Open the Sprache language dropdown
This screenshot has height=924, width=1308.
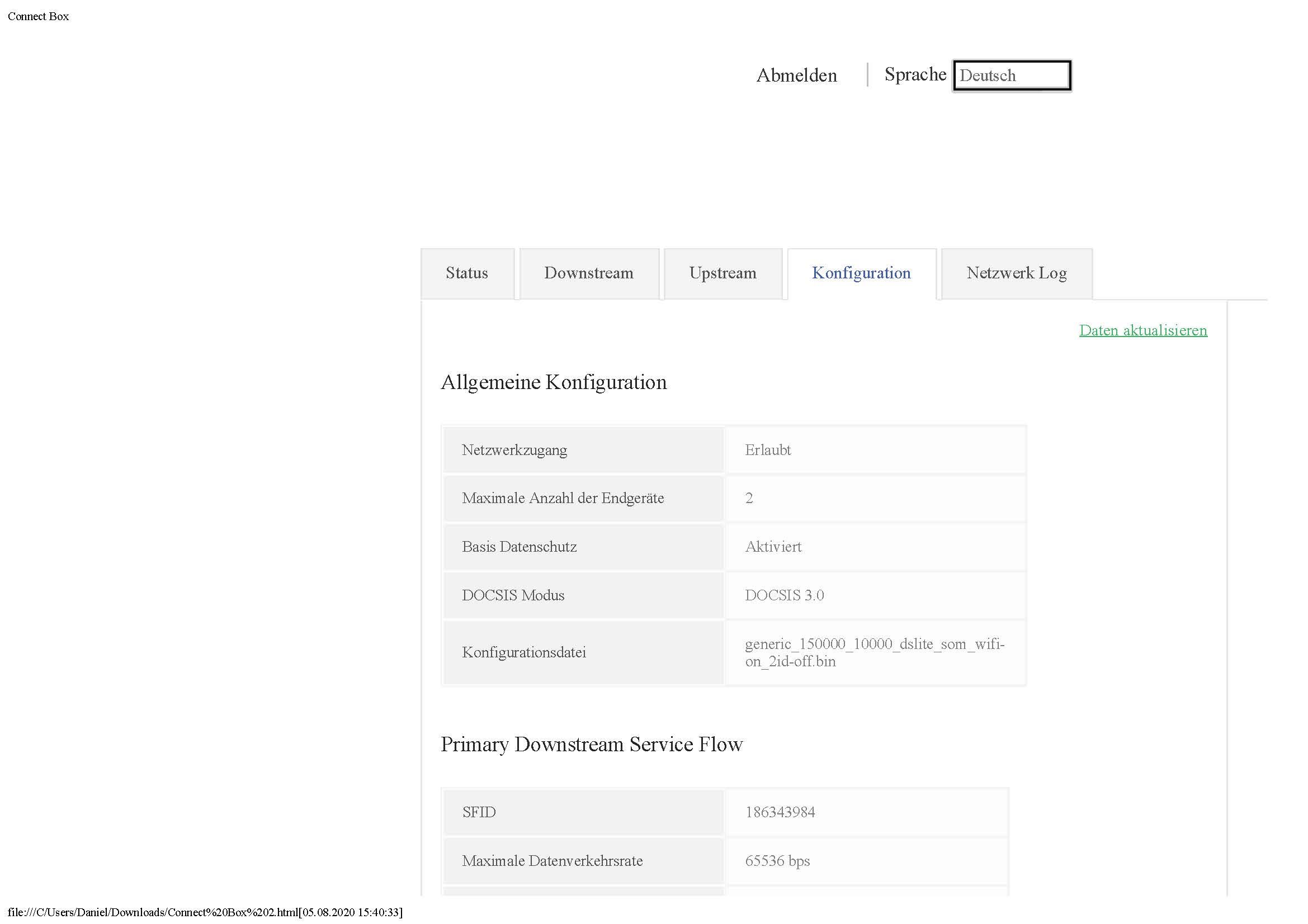point(1011,75)
